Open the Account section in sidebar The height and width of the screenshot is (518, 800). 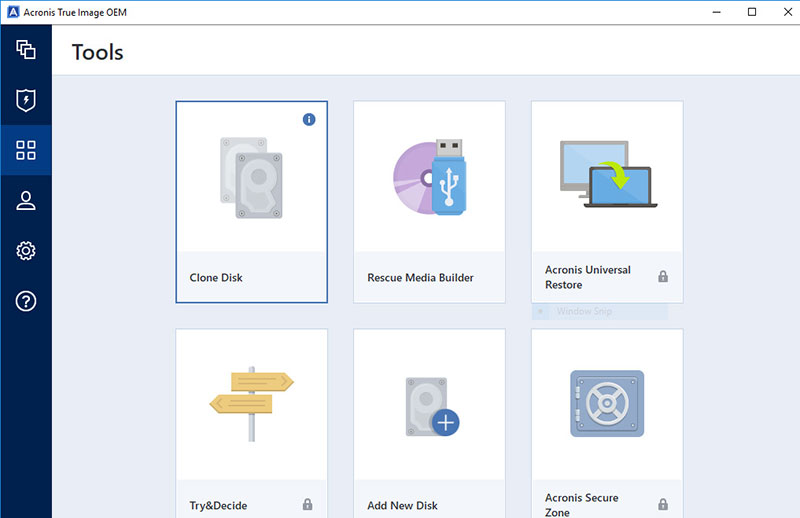click(26, 201)
